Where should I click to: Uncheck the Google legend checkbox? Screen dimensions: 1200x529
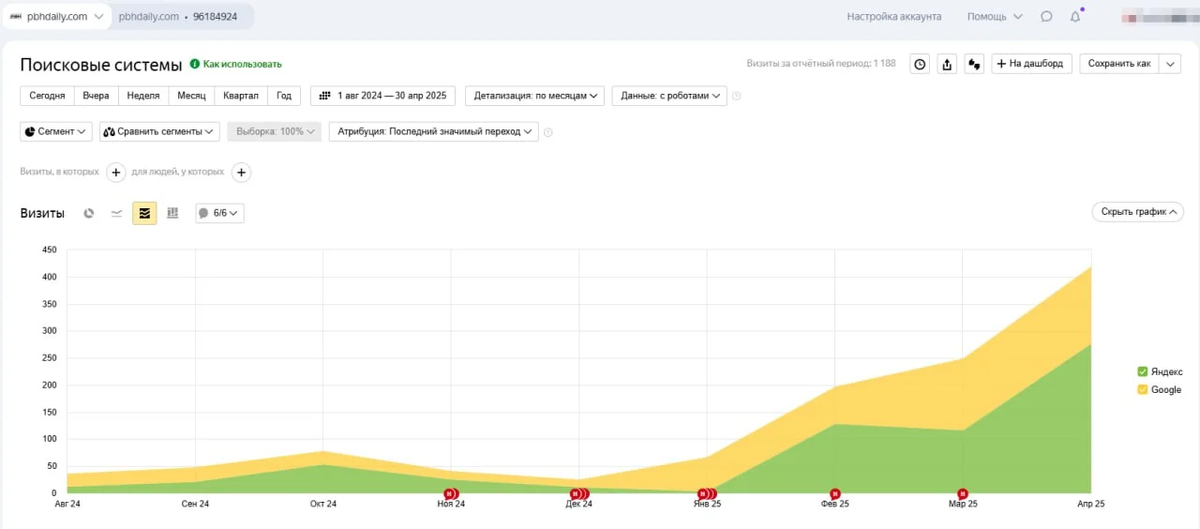[x=1142, y=390]
